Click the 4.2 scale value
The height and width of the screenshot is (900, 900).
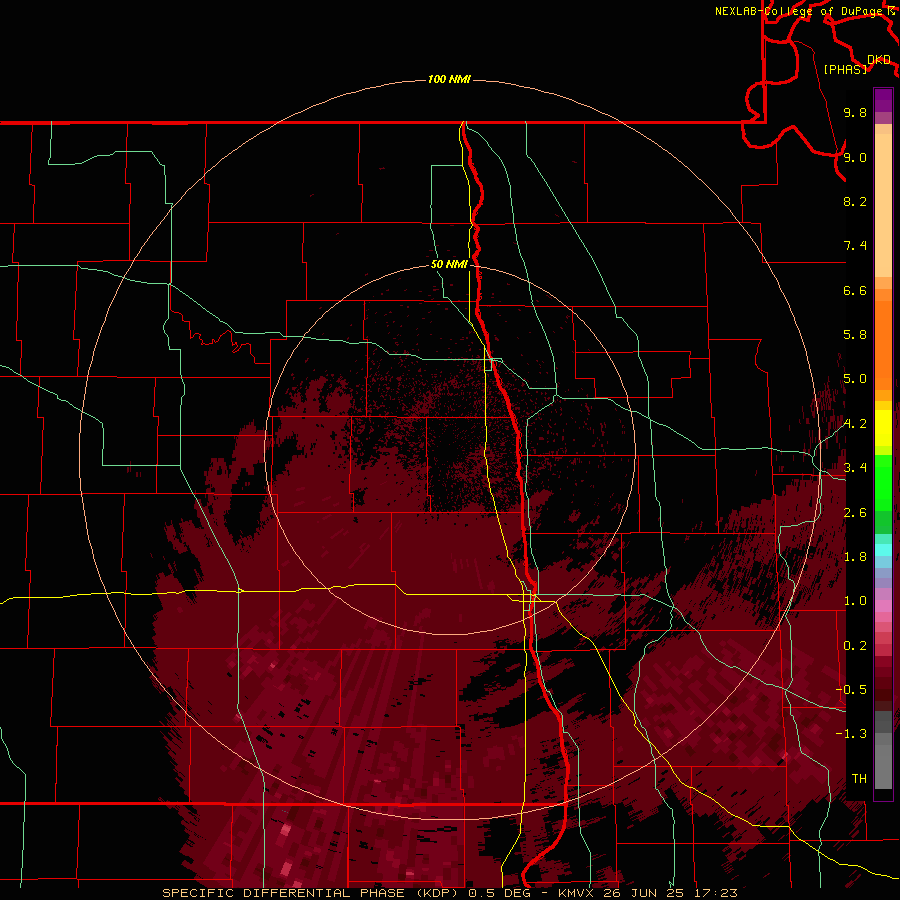pos(855,424)
